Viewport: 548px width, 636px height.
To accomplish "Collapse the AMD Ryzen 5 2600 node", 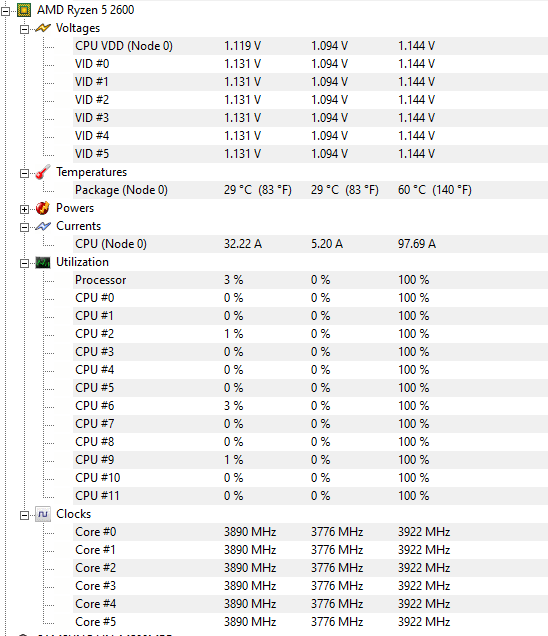I will pos(5,11).
